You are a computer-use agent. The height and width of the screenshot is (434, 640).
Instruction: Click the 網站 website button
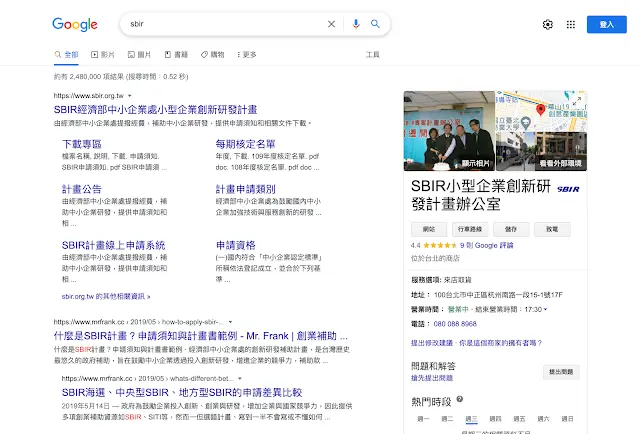point(429,229)
